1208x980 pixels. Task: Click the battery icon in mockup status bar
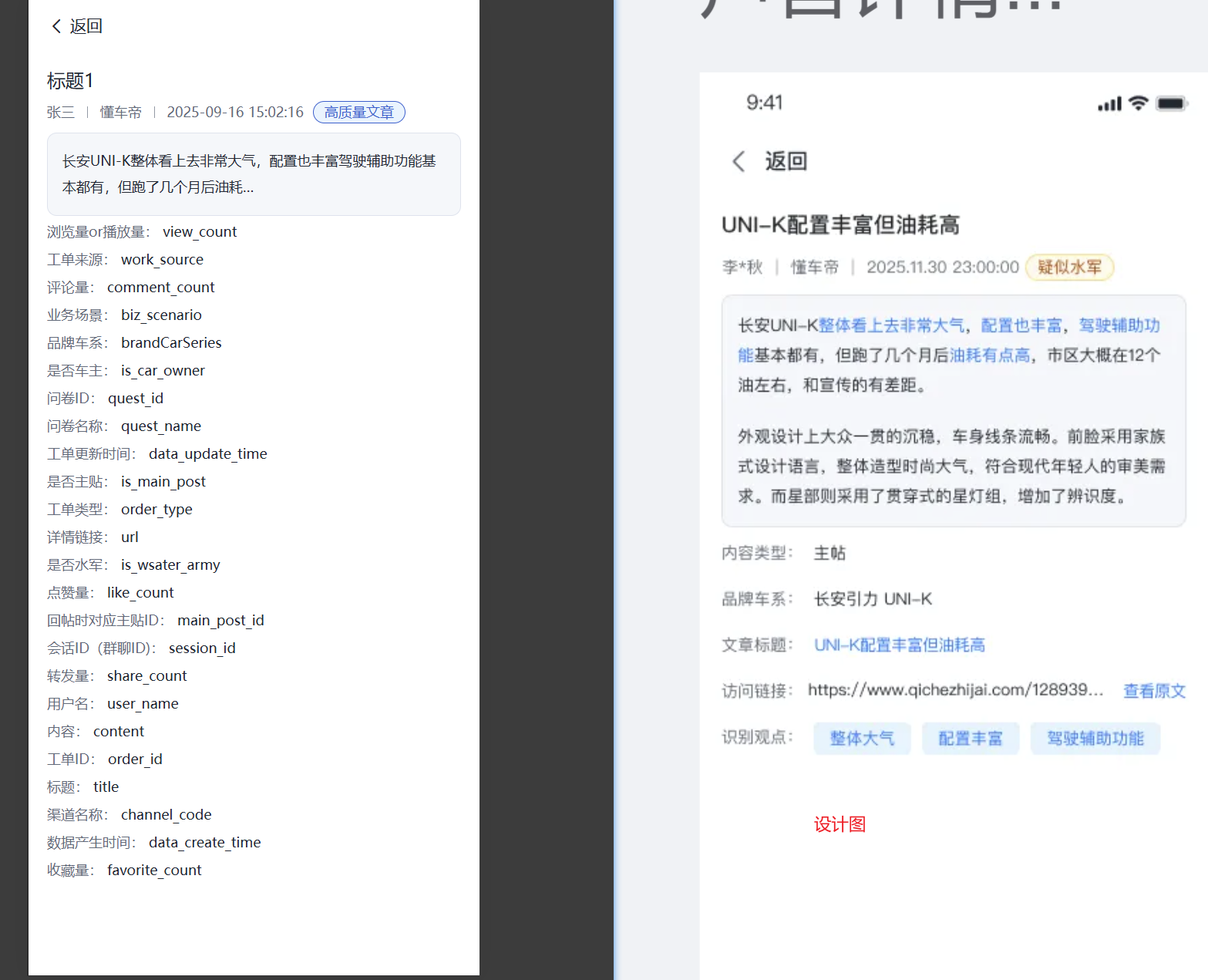tap(1172, 103)
